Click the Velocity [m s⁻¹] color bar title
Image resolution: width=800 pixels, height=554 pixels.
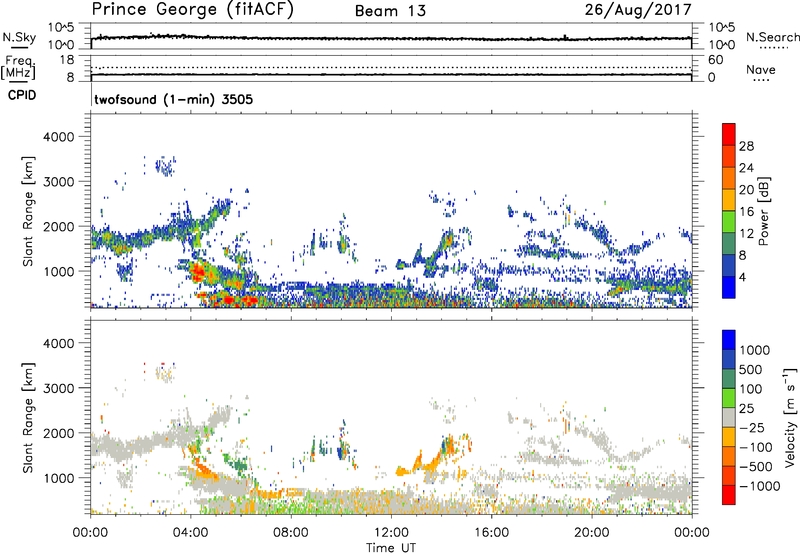790,417
